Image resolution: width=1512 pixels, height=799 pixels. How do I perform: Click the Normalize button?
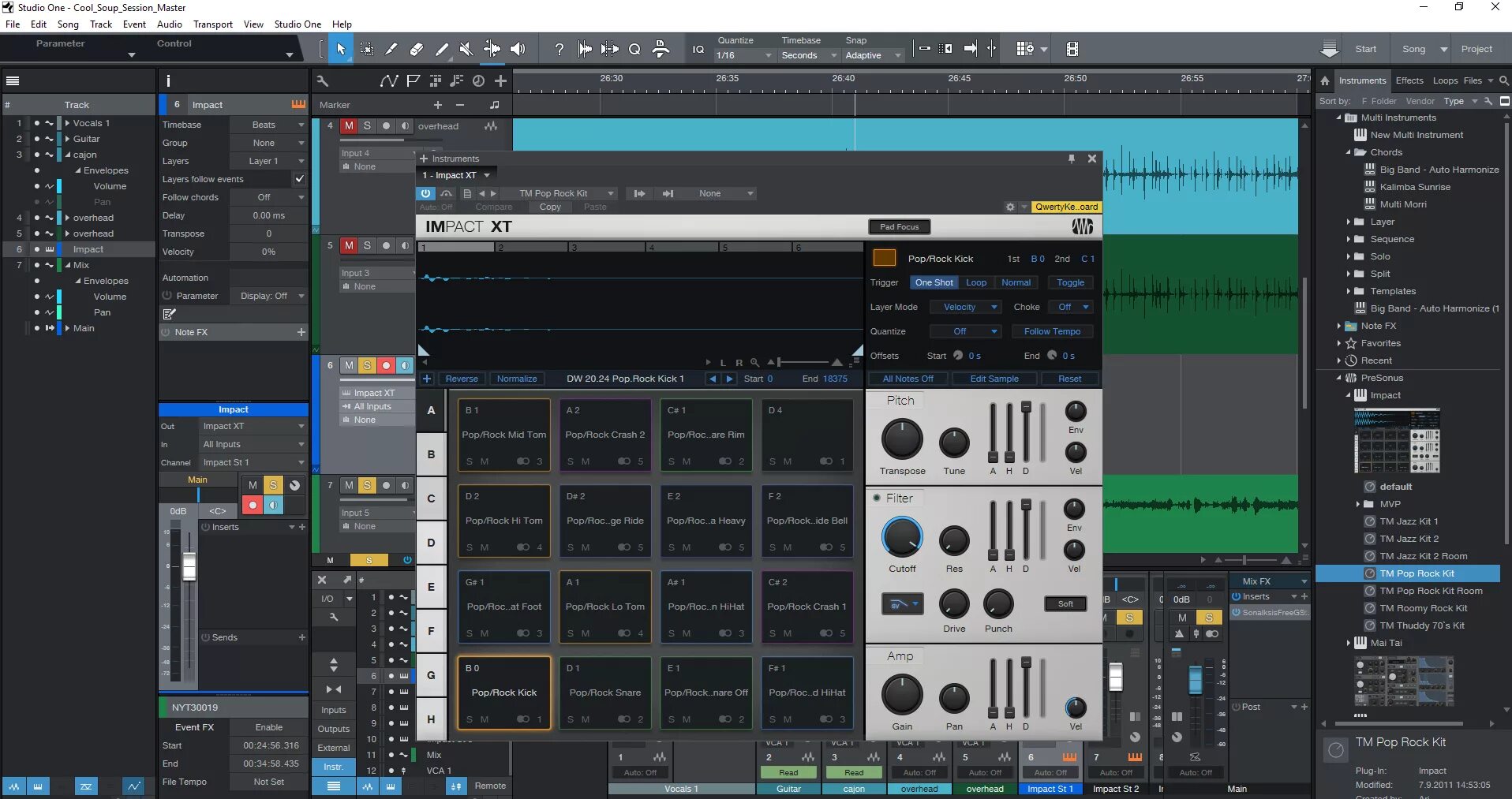[517, 379]
